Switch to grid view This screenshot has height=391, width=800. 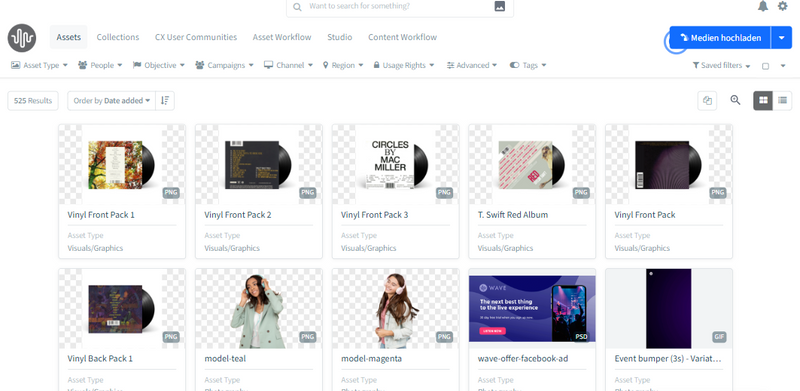click(763, 101)
